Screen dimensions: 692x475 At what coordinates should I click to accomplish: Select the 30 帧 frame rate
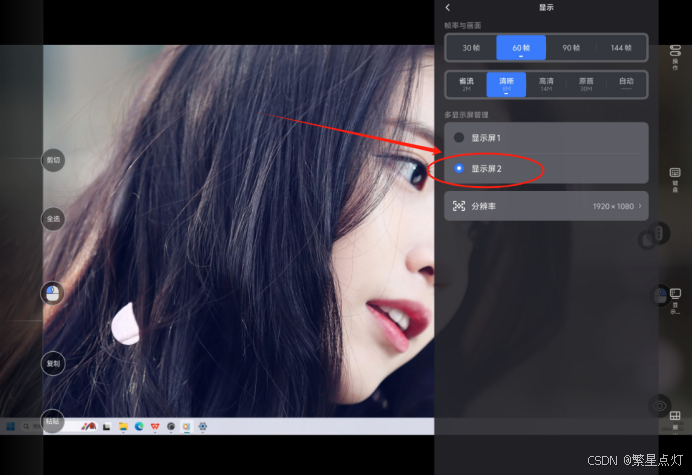(471, 48)
